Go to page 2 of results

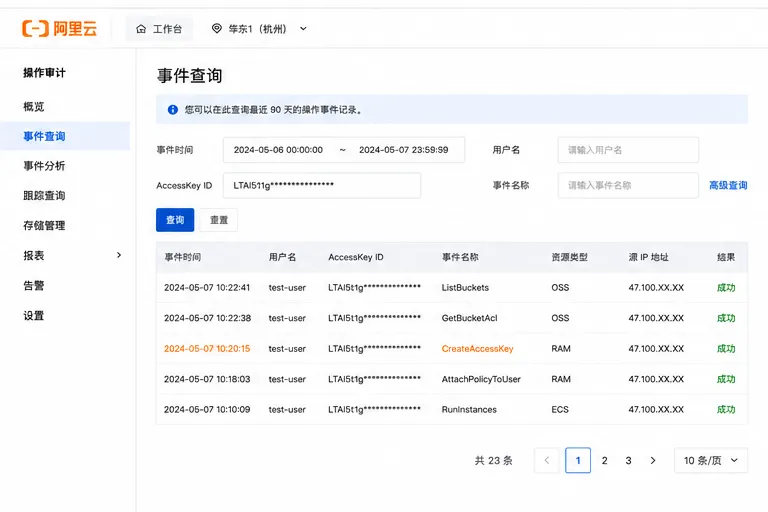click(604, 461)
